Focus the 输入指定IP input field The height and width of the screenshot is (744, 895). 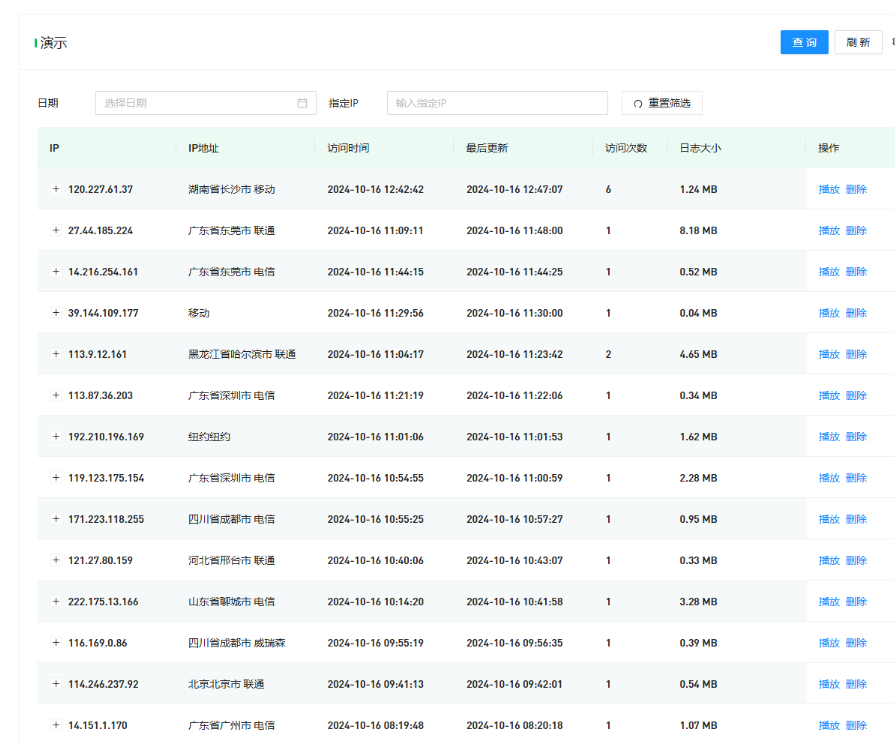point(497,103)
